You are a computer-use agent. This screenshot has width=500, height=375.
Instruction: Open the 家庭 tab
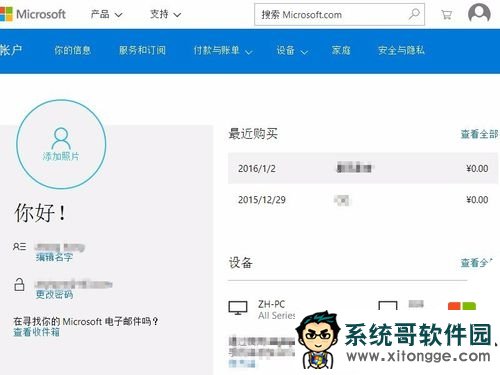pos(341,50)
